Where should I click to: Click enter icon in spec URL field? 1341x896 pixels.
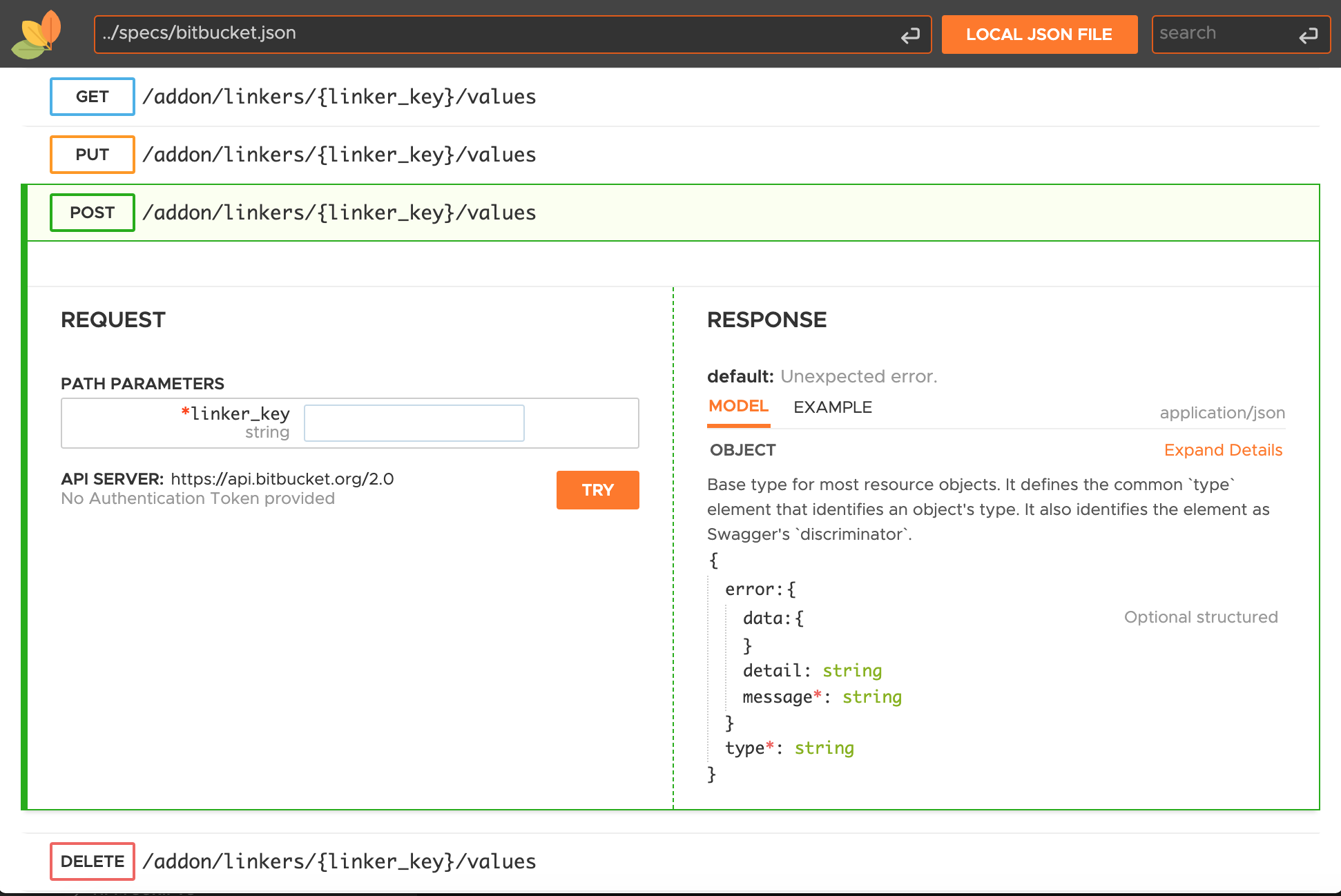tap(910, 35)
